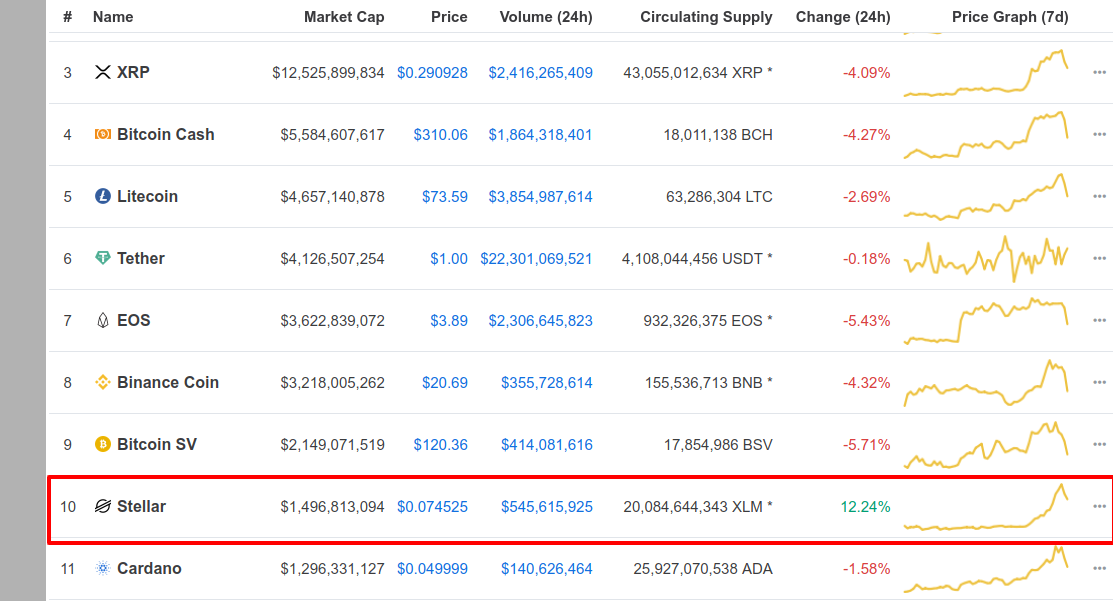
Task: Click the Tether logo icon
Action: (103, 258)
